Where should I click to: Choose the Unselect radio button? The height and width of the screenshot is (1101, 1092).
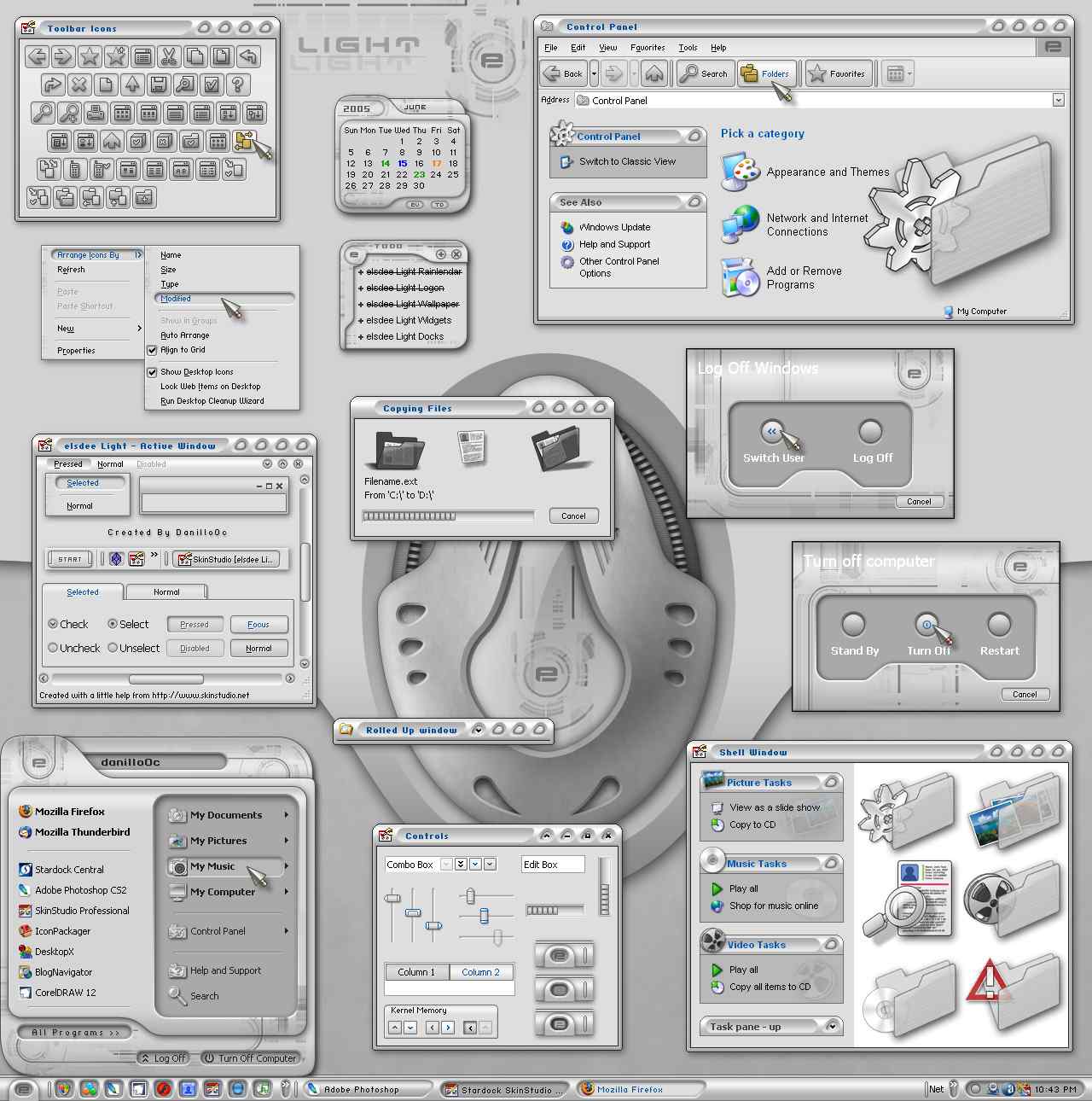coord(113,648)
